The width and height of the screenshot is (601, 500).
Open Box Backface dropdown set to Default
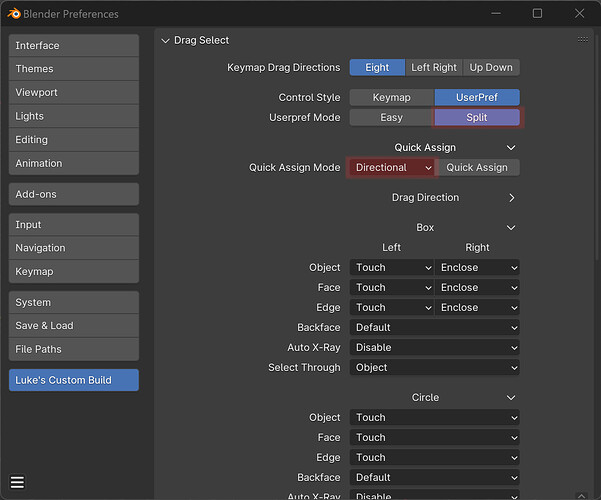[x=435, y=327]
